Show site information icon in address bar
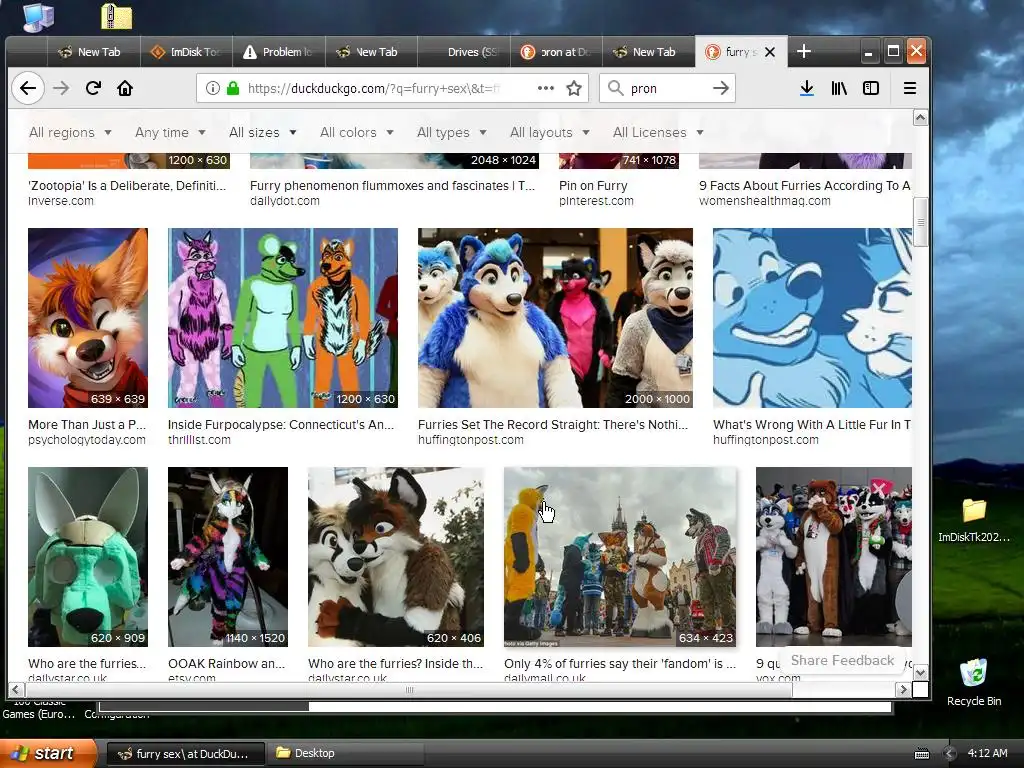1024x768 pixels. [213, 88]
